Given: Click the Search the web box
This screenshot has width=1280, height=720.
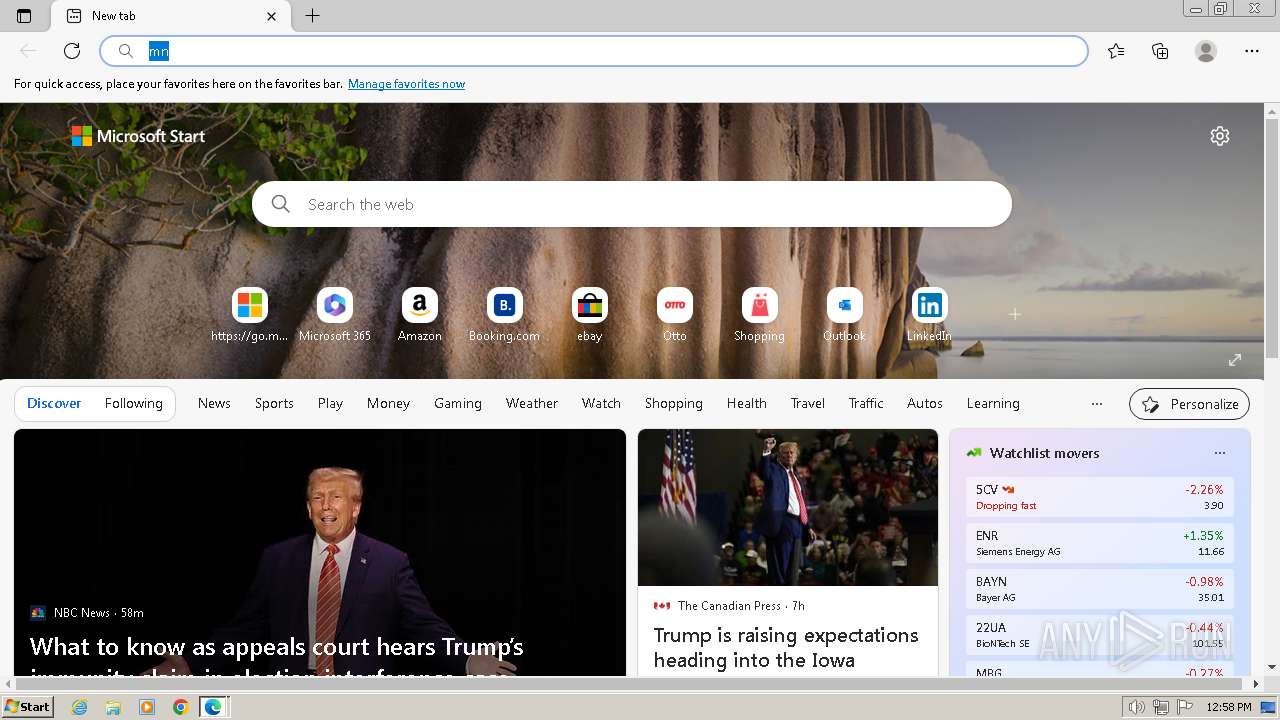Looking at the screenshot, I should pyautogui.click(x=632, y=204).
